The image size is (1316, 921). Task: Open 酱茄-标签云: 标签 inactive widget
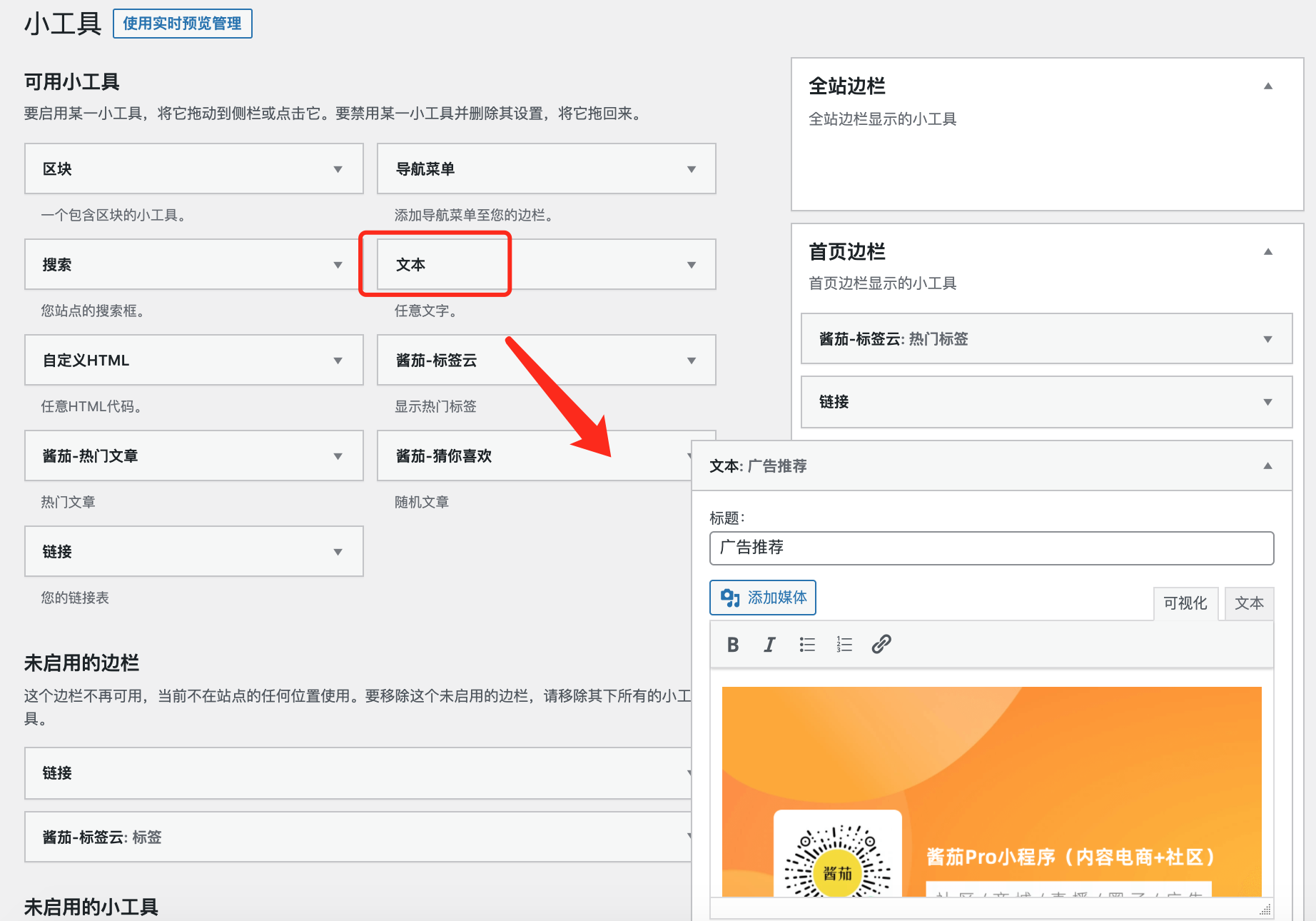[x=358, y=837]
